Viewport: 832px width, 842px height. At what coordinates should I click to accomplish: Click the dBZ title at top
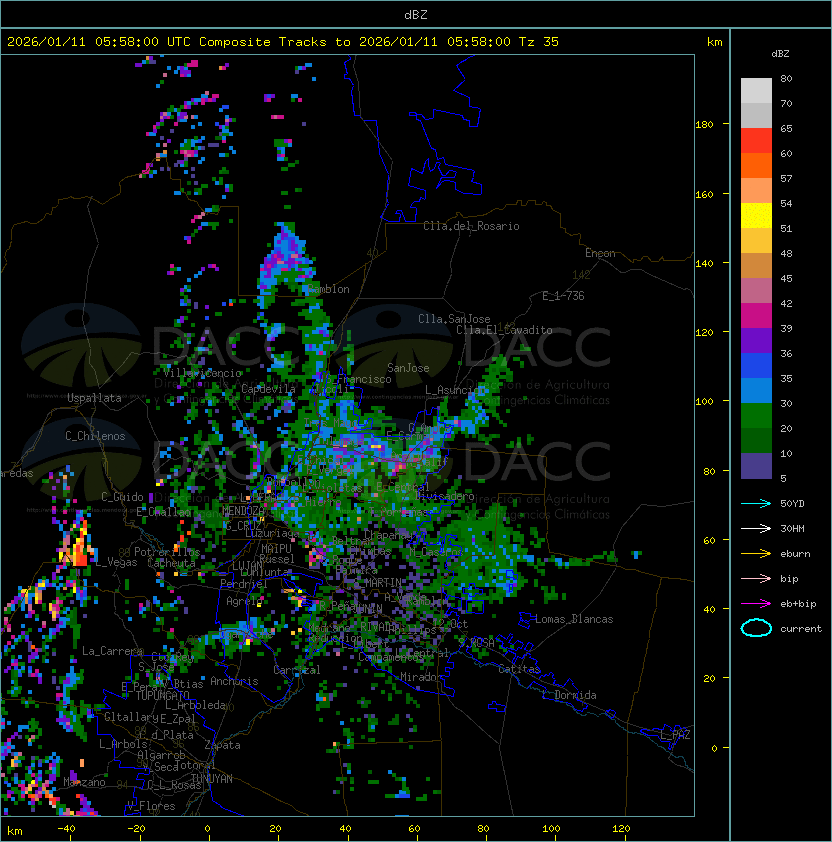[x=416, y=15]
